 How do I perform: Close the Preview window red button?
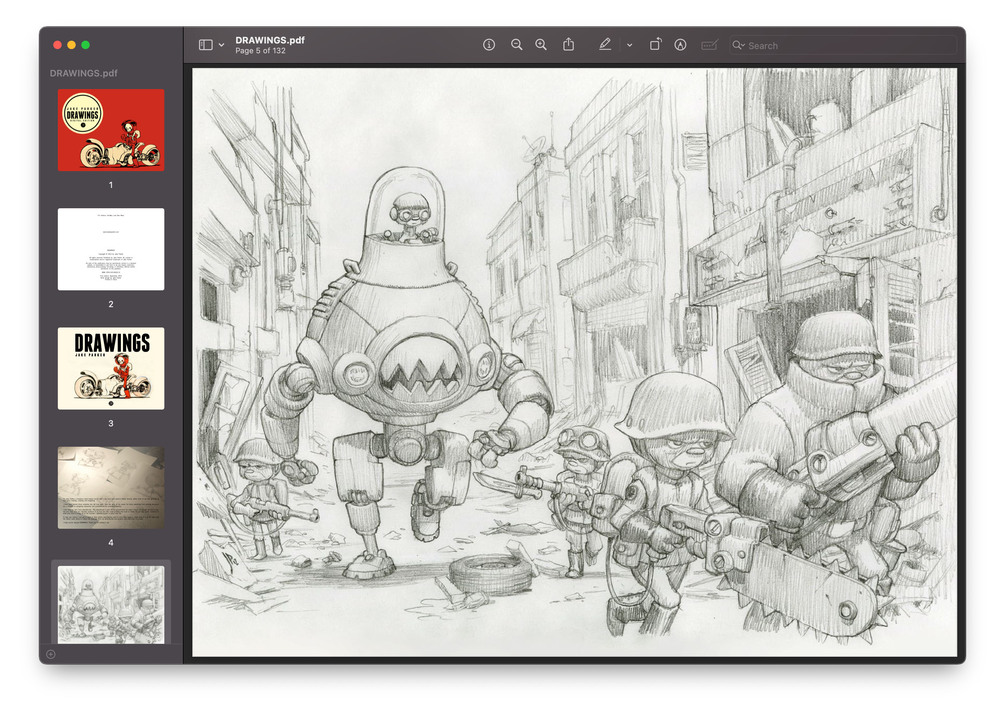point(57,45)
